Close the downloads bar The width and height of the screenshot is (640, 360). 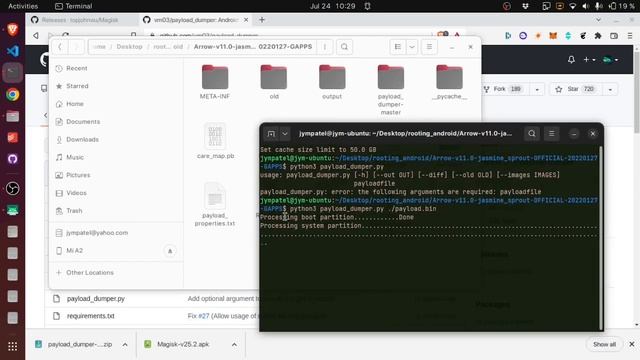click(632, 344)
